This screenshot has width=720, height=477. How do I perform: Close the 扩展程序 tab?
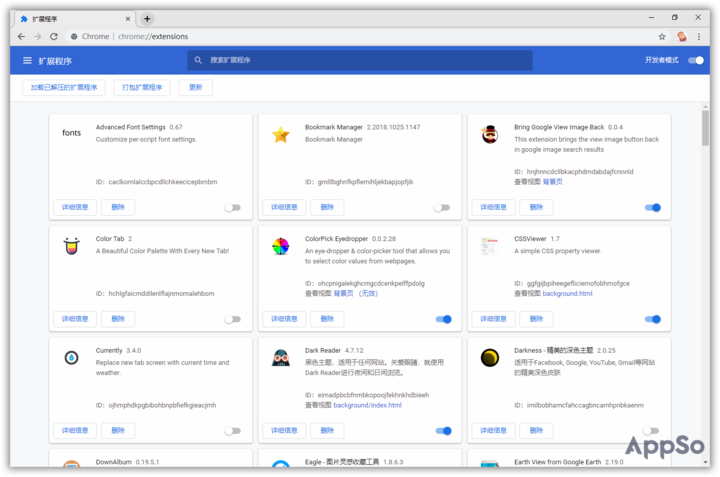[128, 19]
